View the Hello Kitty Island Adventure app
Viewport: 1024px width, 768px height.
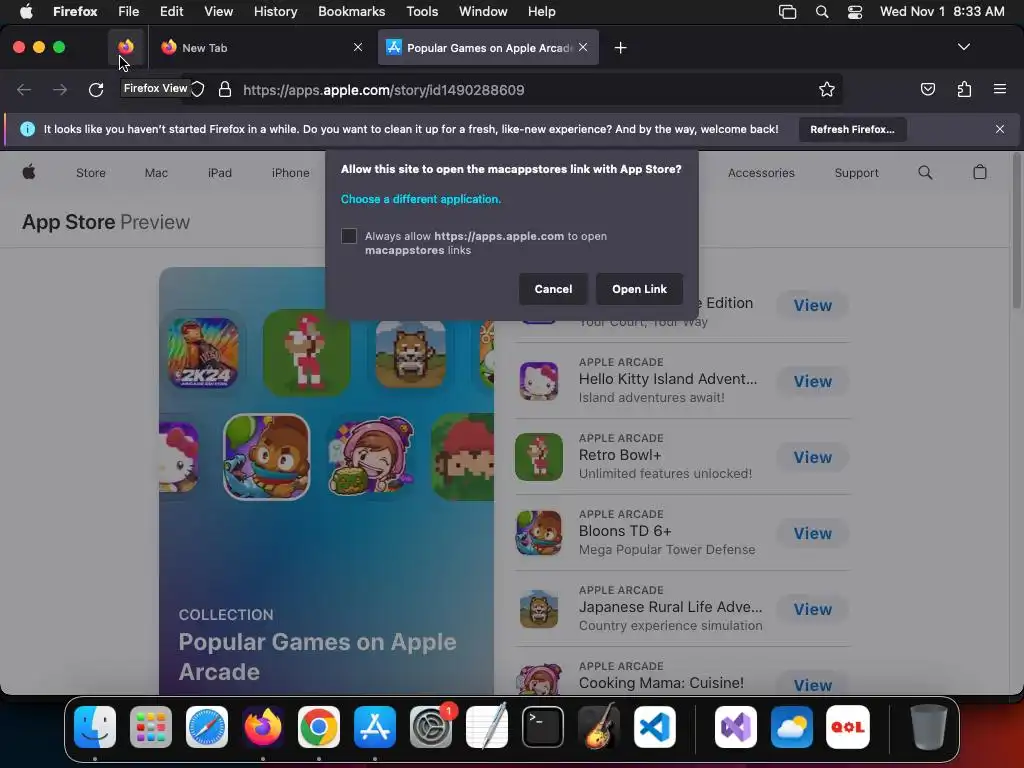click(x=812, y=381)
